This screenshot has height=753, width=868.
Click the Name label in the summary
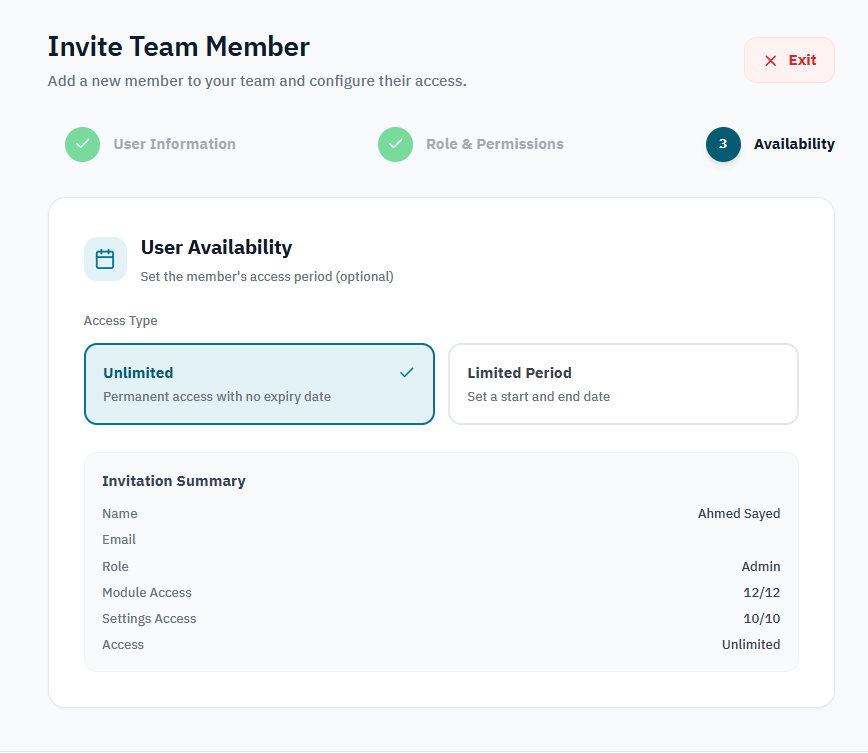click(120, 514)
